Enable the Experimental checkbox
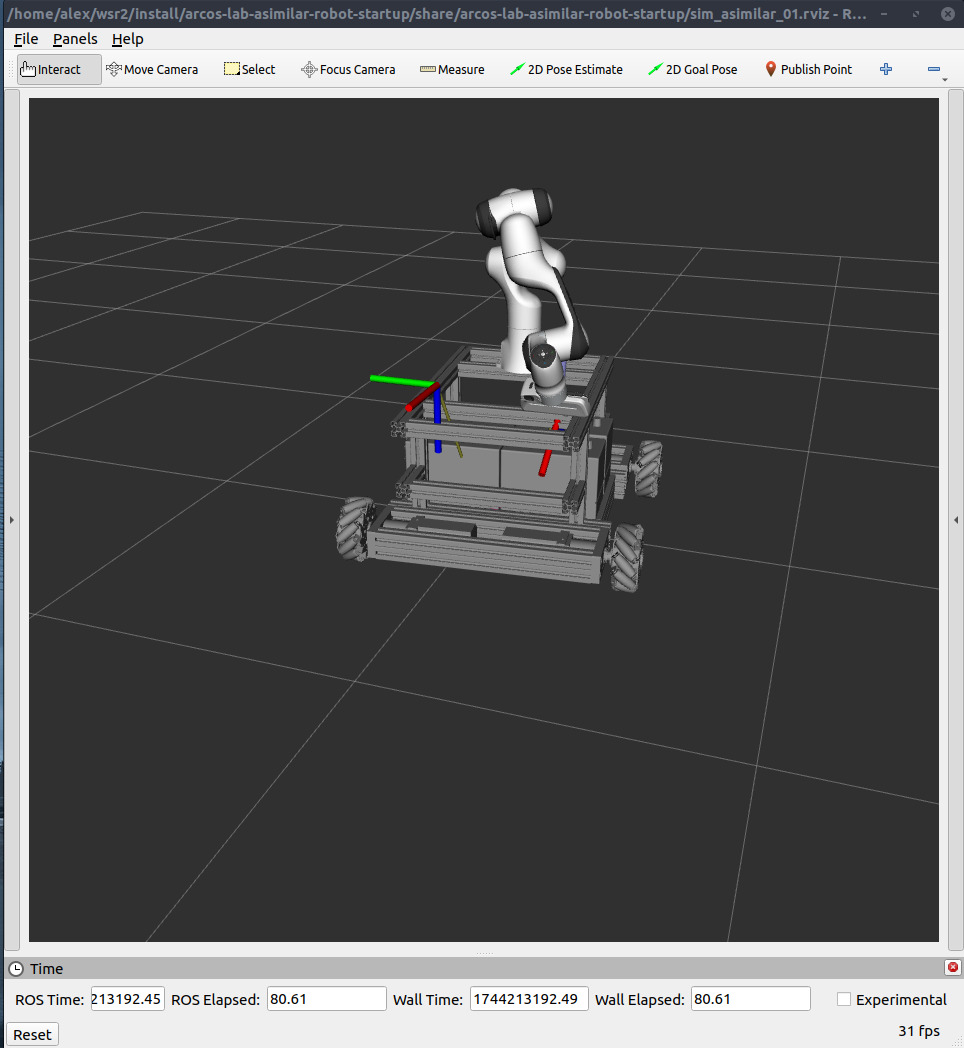Image resolution: width=964 pixels, height=1048 pixels. (843, 999)
